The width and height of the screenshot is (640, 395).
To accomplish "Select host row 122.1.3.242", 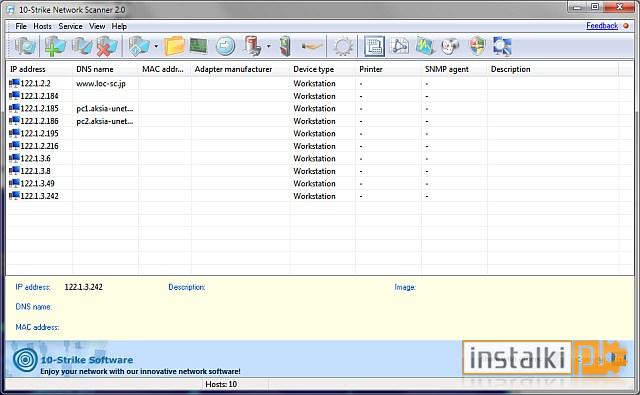I will click(320, 196).
